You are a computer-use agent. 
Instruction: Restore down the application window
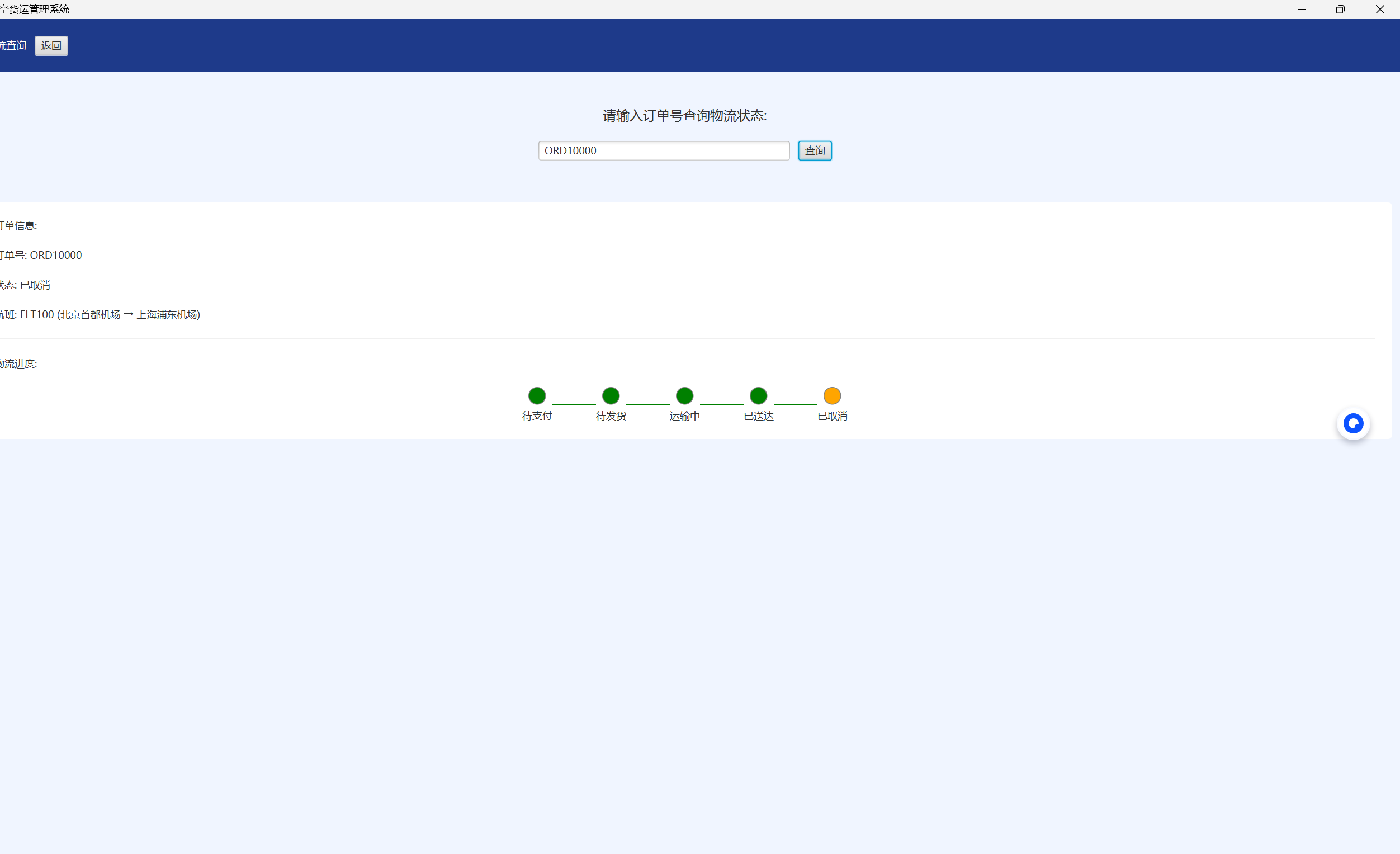(x=1340, y=9)
